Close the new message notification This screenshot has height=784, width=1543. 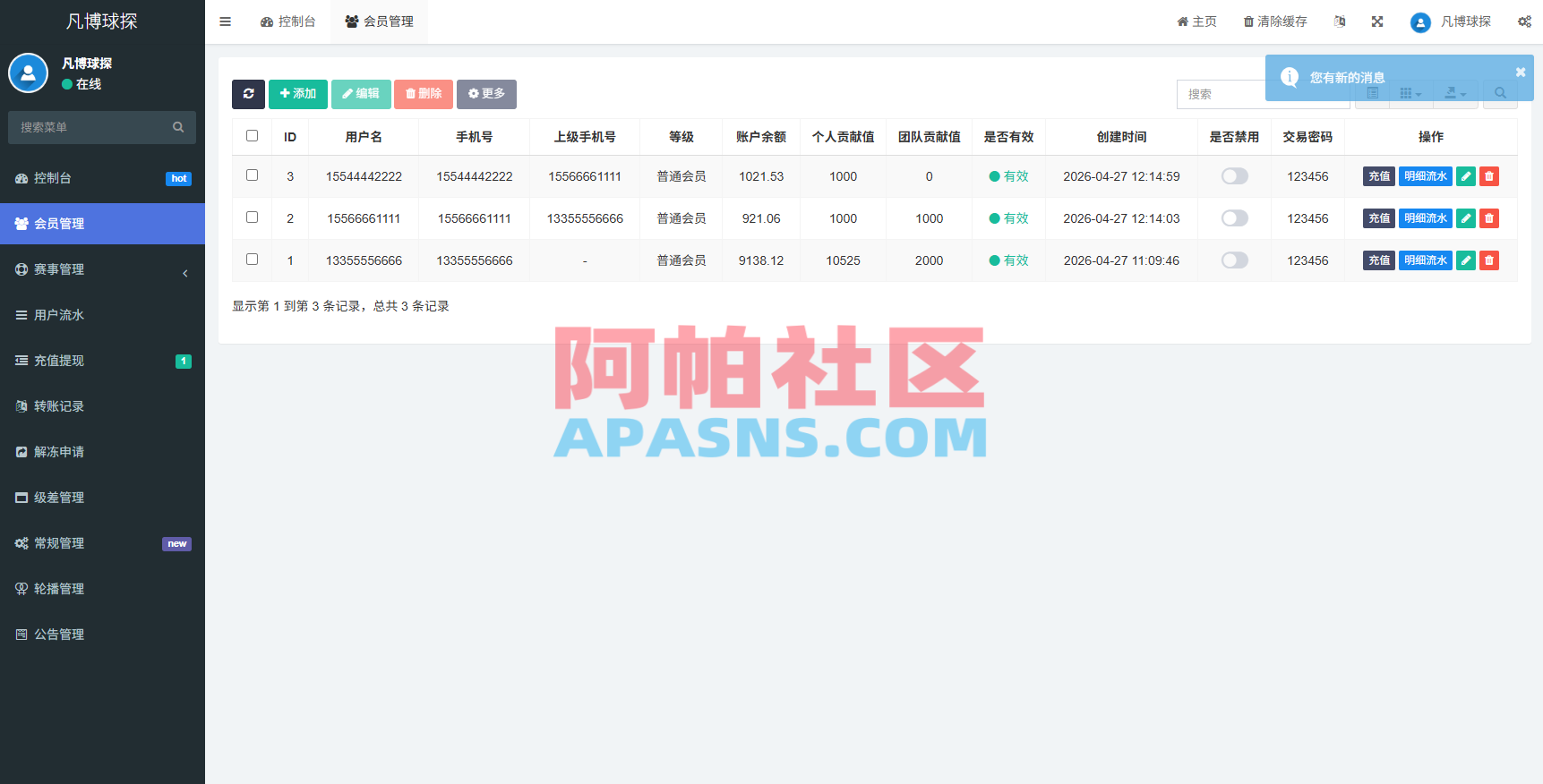coord(1521,72)
